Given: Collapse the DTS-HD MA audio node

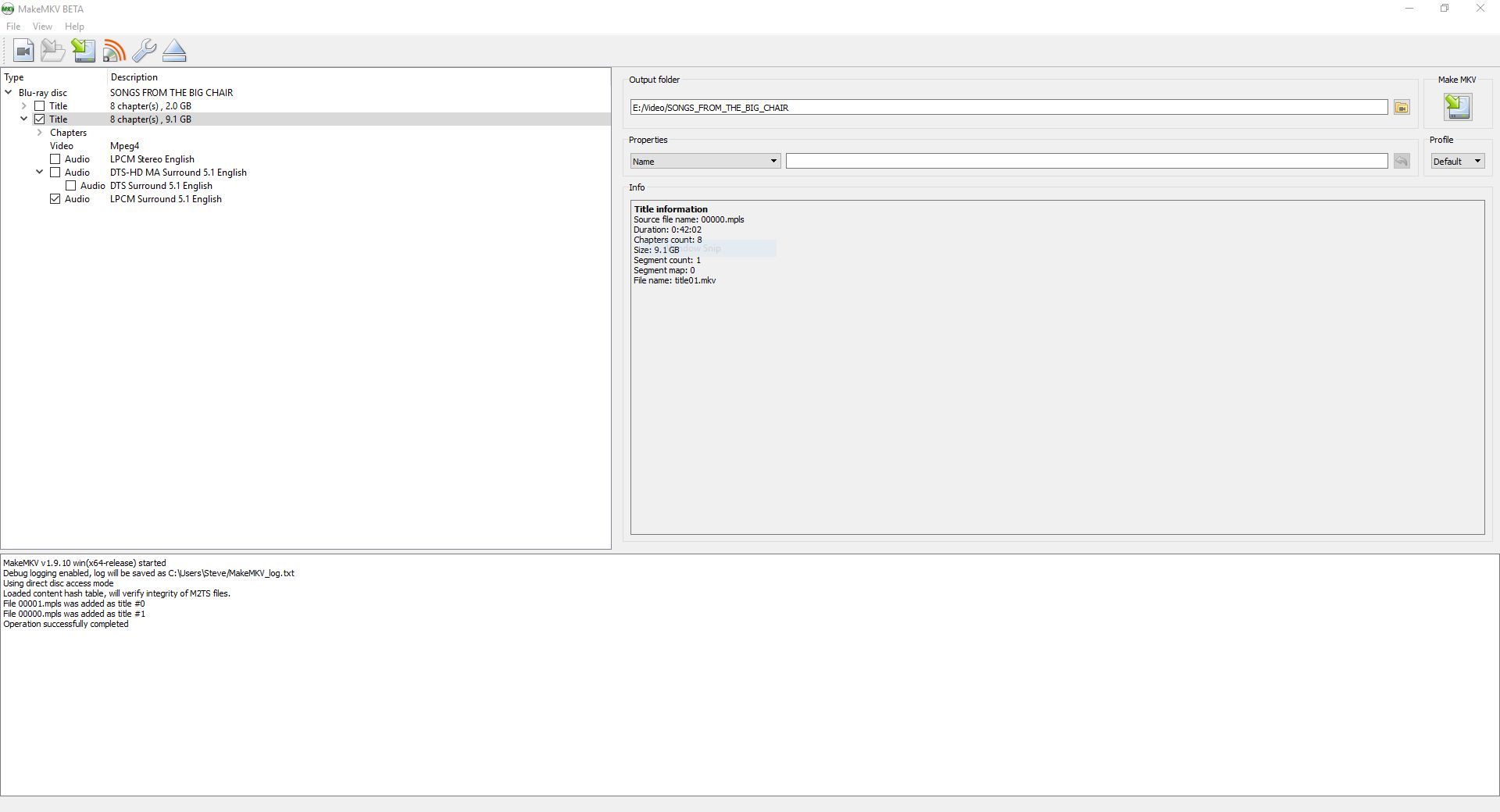Looking at the screenshot, I should coord(40,173).
